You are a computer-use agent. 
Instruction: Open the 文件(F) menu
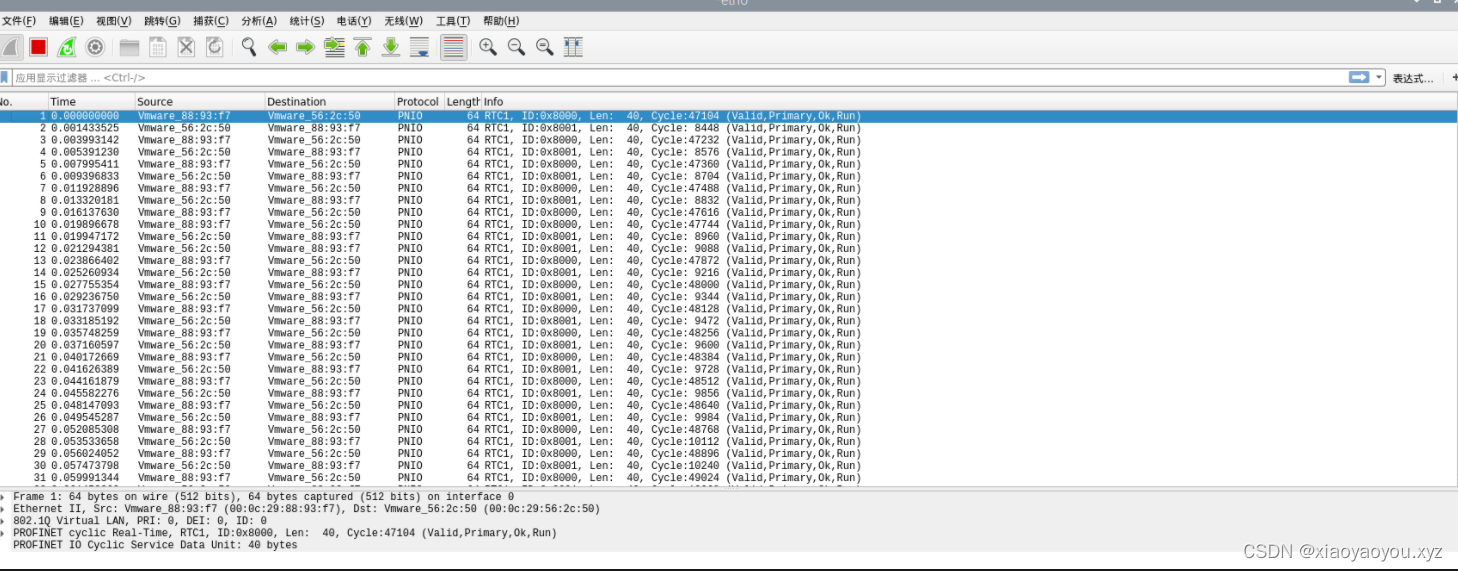[x=19, y=21]
